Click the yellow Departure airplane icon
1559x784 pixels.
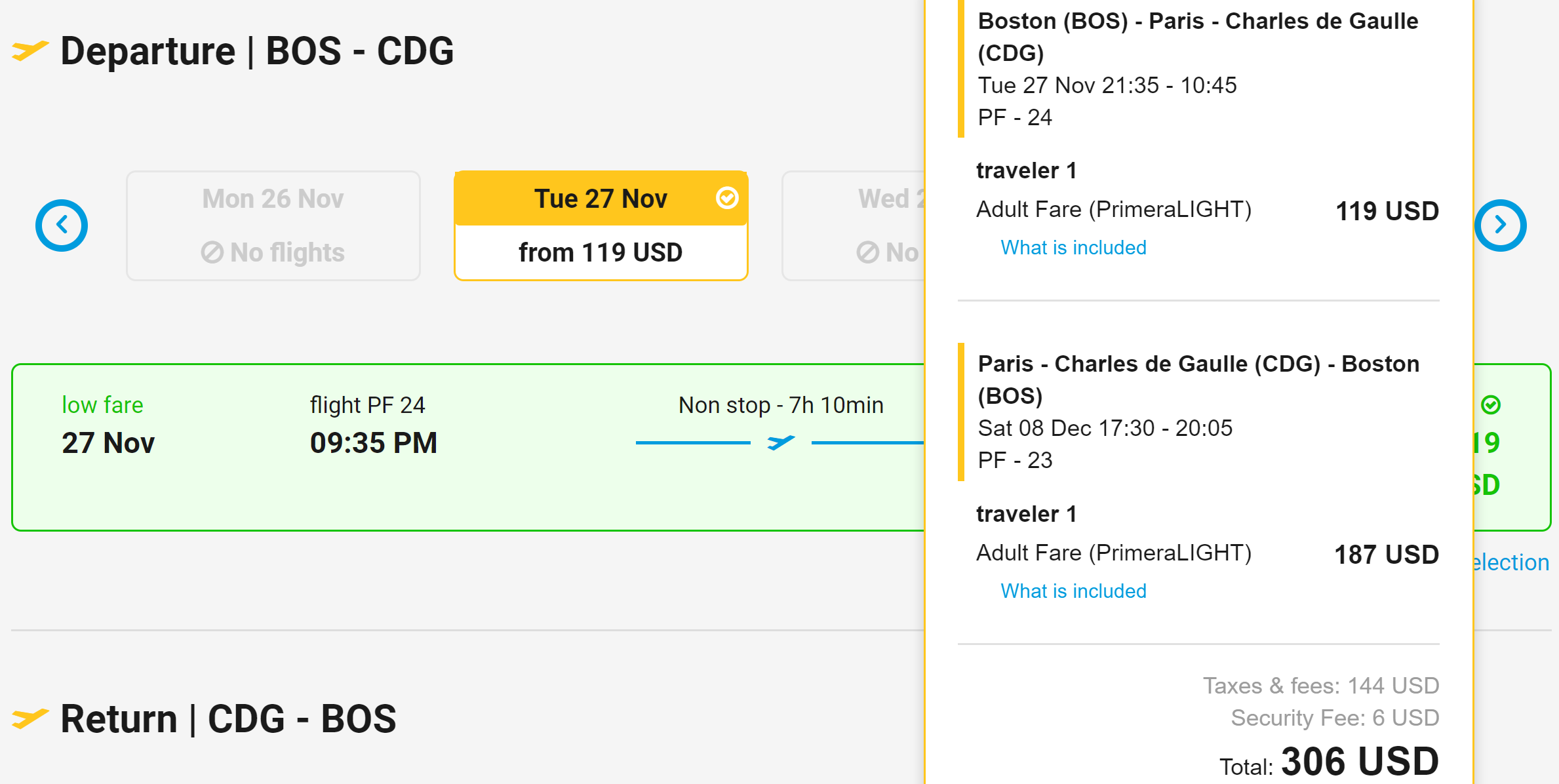(x=30, y=50)
